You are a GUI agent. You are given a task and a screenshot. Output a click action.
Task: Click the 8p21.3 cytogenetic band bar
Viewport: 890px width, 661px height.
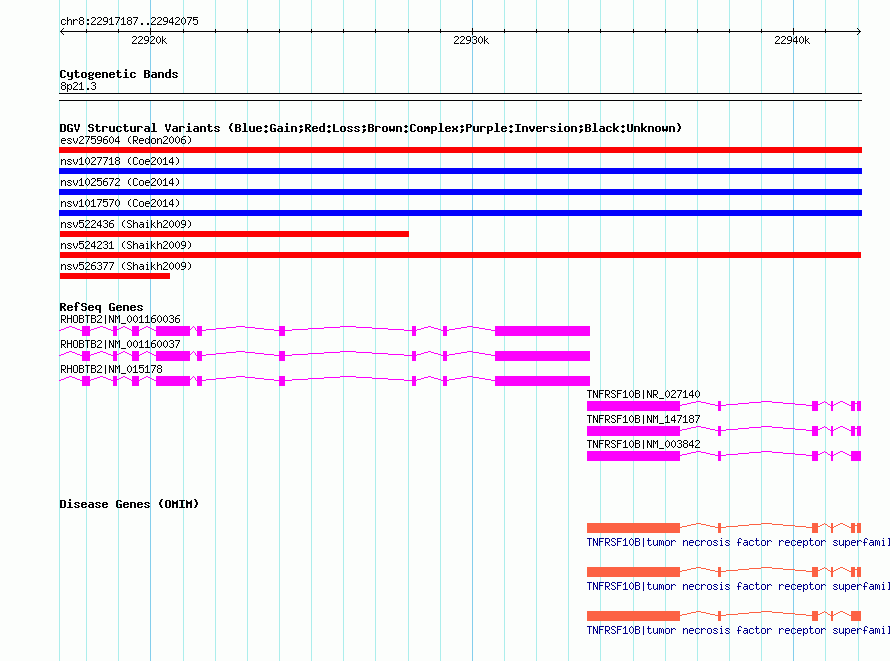click(x=460, y=97)
